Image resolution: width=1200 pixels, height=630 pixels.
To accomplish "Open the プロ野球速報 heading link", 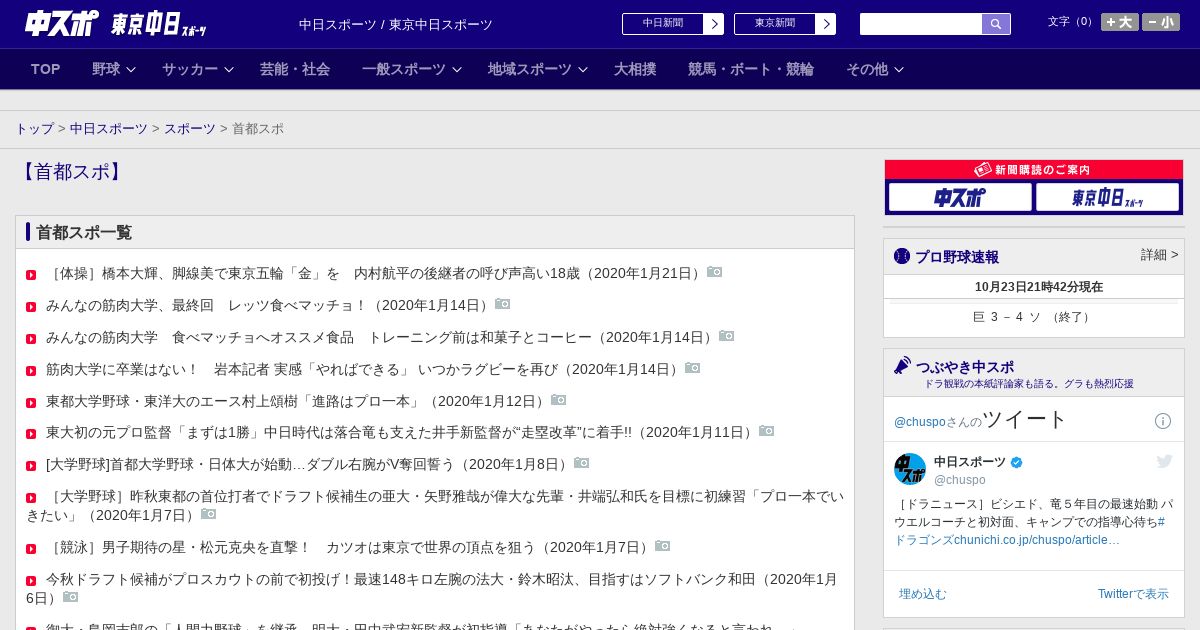I will 957,257.
